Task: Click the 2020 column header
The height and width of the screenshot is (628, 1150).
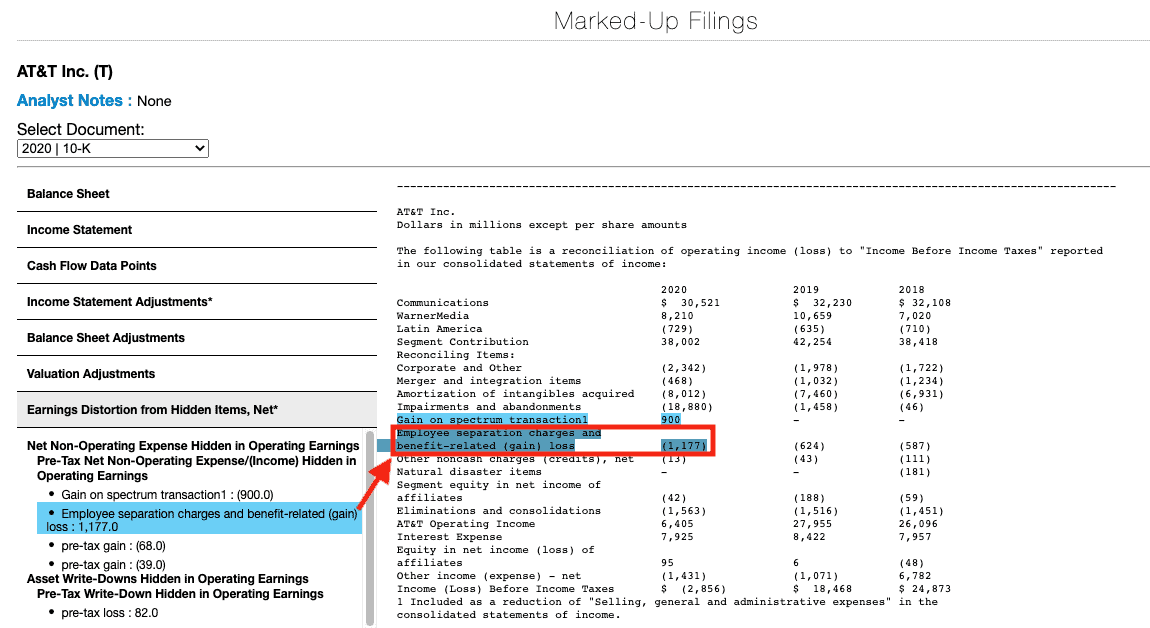Action: tap(673, 289)
